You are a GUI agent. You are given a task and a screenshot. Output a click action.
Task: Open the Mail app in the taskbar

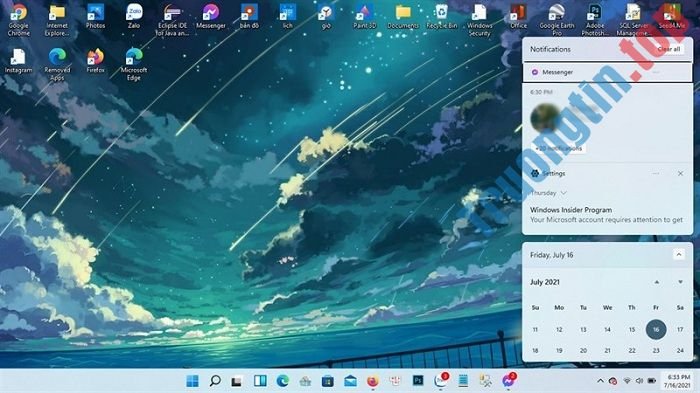(350, 381)
